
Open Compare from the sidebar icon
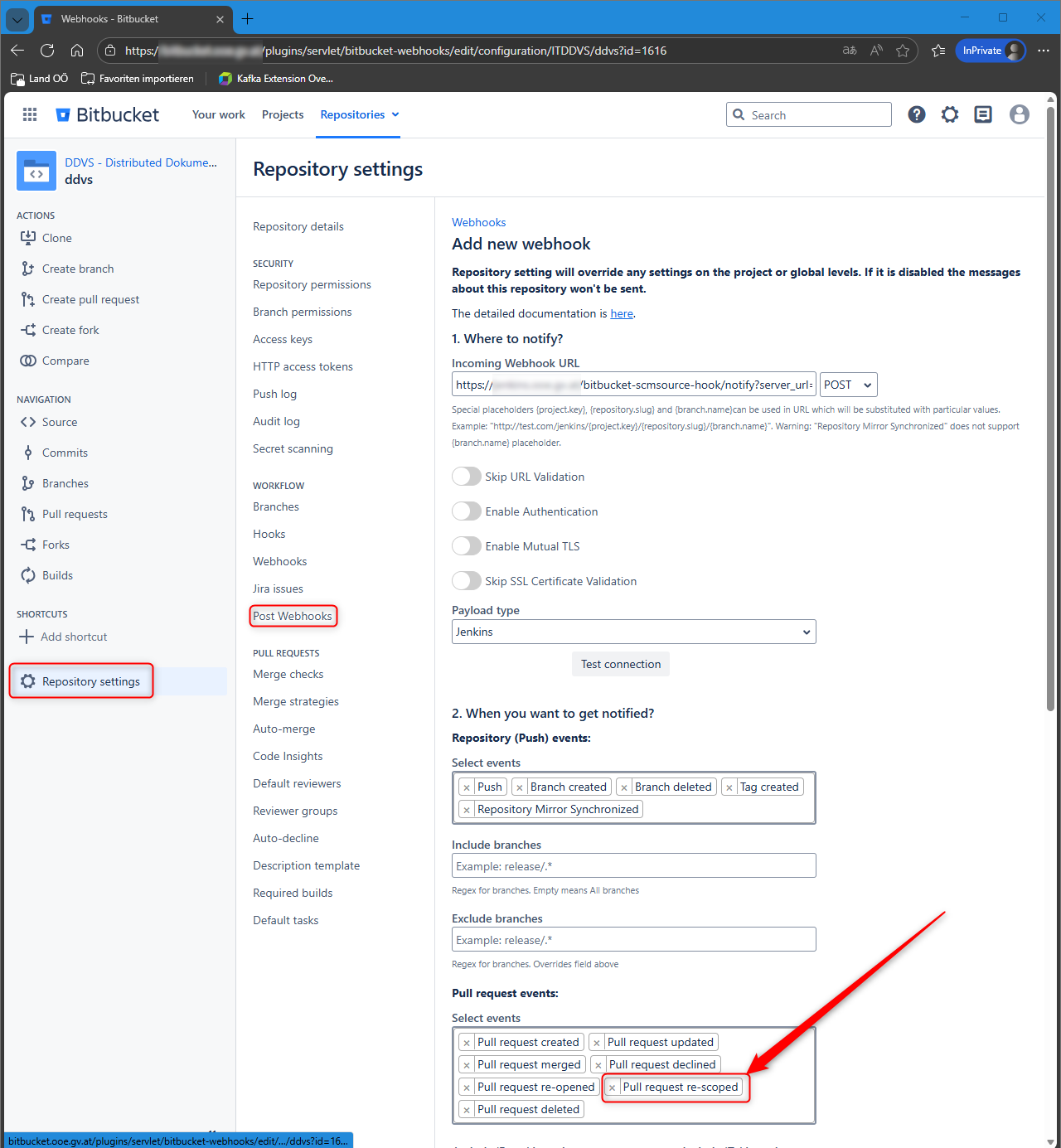click(28, 361)
